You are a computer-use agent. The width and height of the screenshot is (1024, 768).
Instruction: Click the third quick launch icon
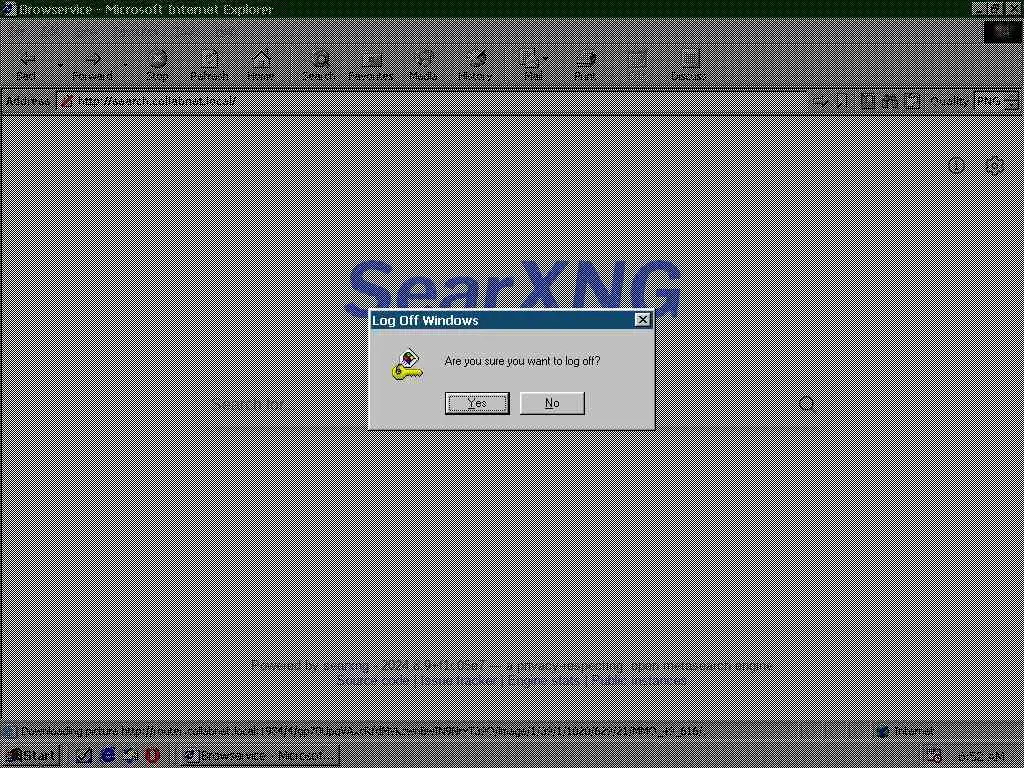point(130,756)
